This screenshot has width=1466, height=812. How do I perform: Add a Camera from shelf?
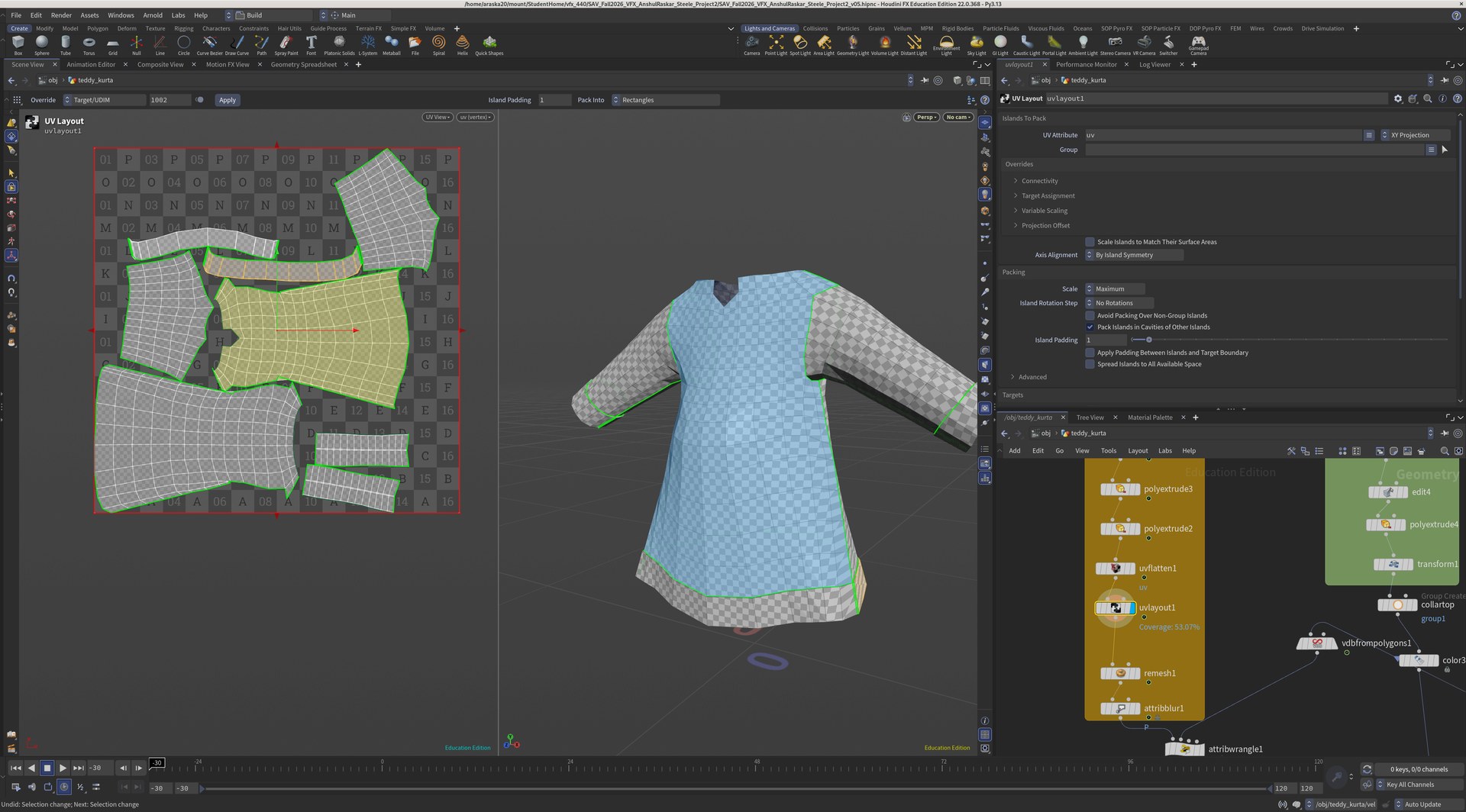(752, 45)
